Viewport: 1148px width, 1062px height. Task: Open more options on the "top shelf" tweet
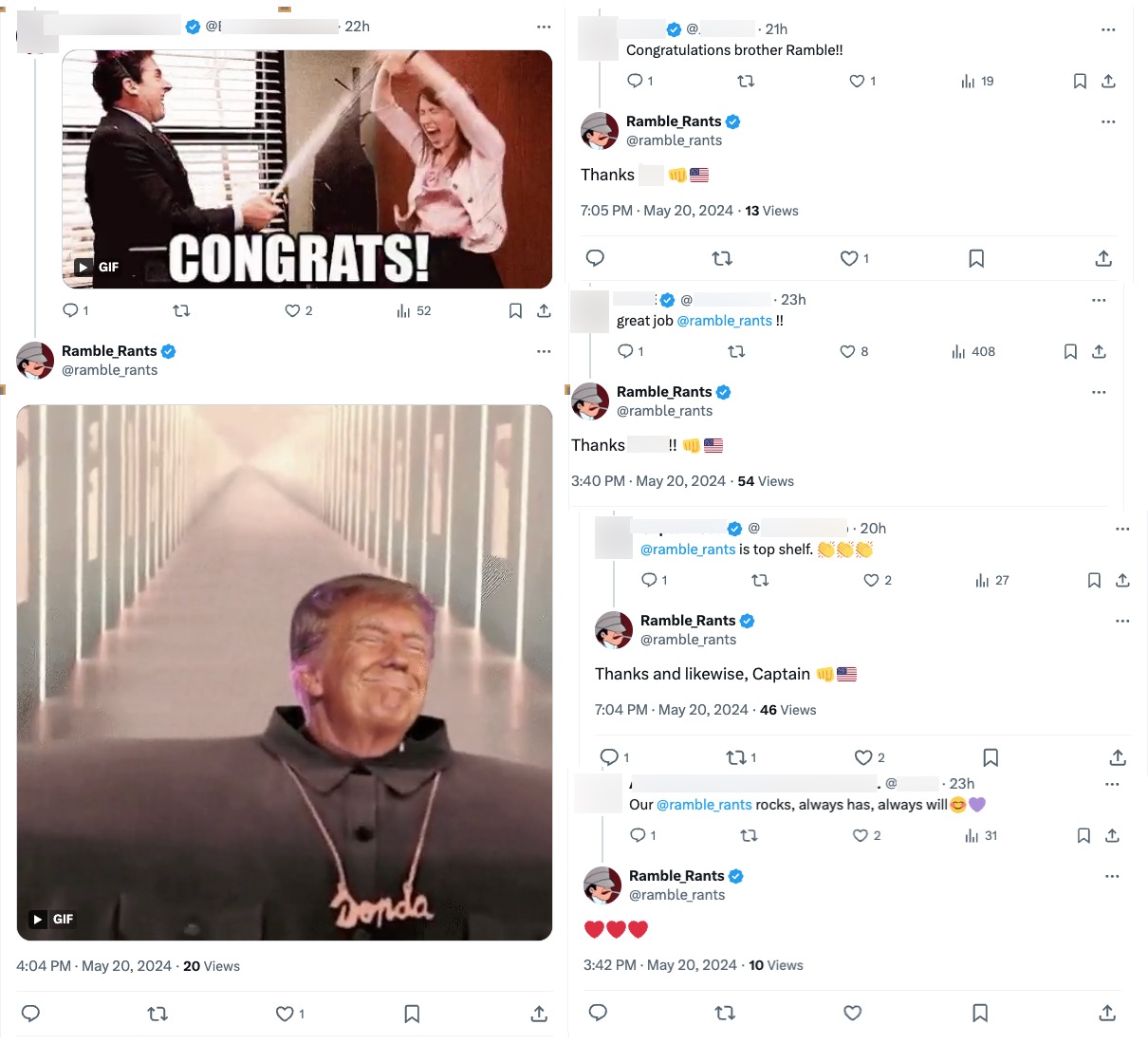(1122, 529)
